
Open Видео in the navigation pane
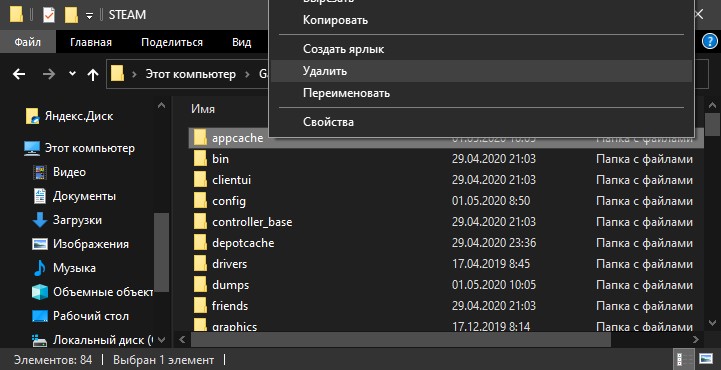point(69,172)
